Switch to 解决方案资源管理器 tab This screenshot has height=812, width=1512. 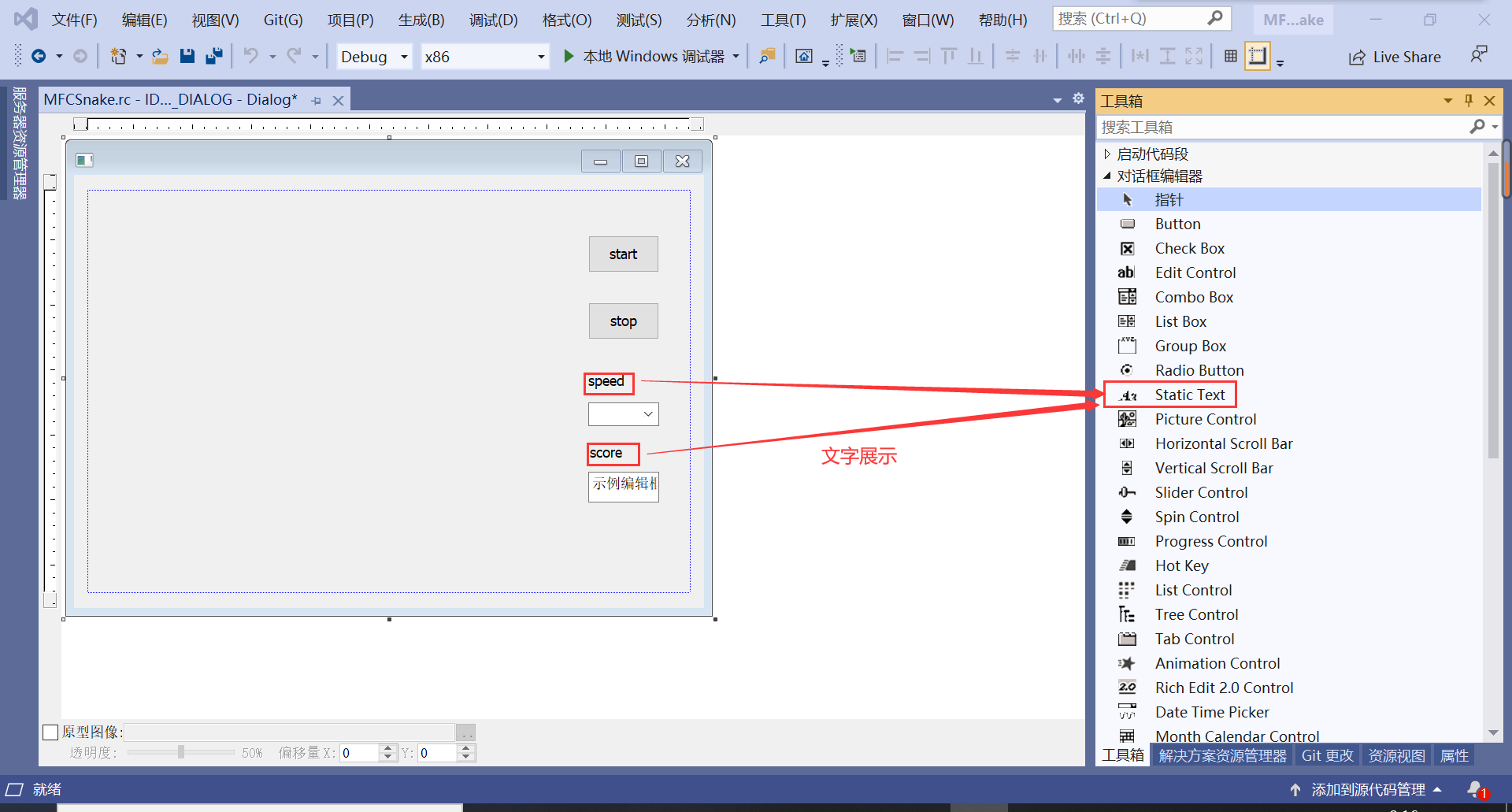[x=1222, y=755]
